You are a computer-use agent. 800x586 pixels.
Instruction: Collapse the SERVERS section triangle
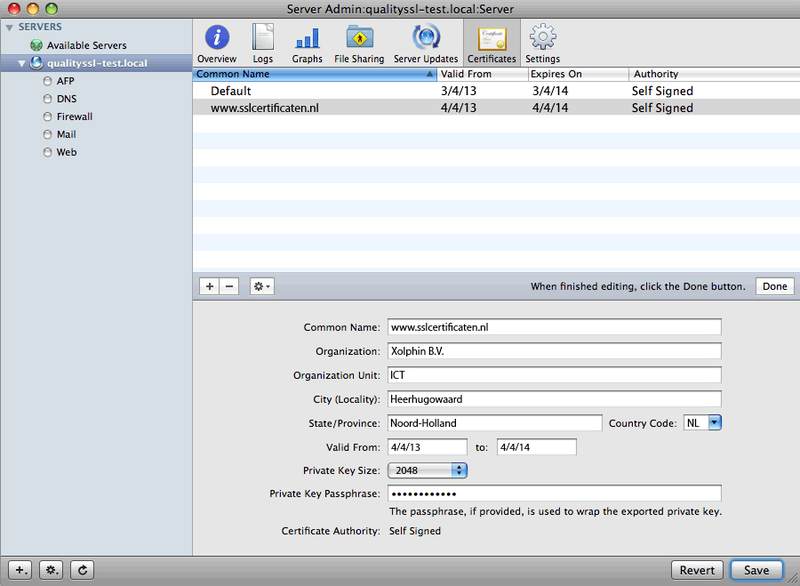tap(9, 28)
